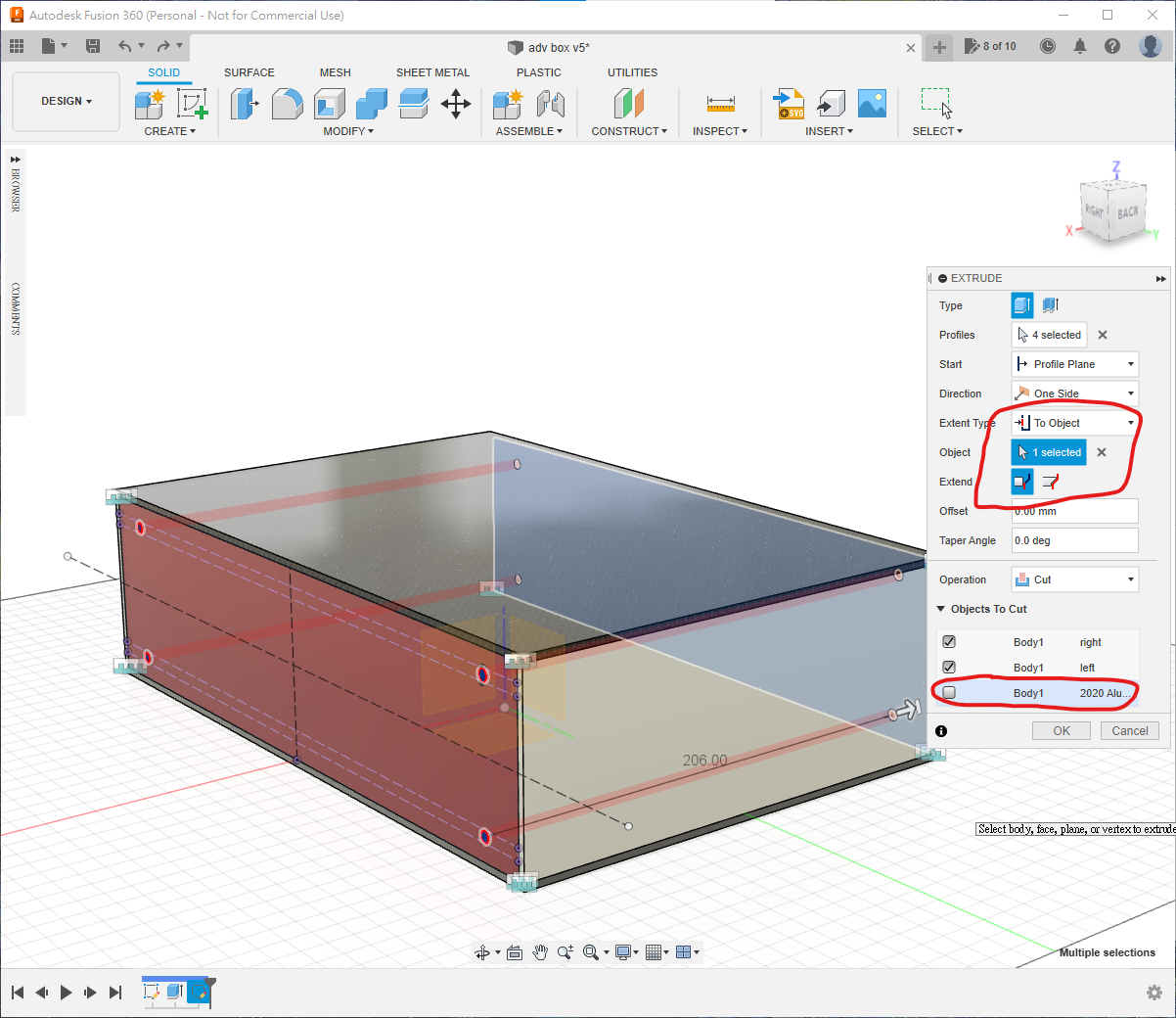Check the Body1 2020 Alu checkbox
The width and height of the screenshot is (1176, 1018).
(949, 693)
